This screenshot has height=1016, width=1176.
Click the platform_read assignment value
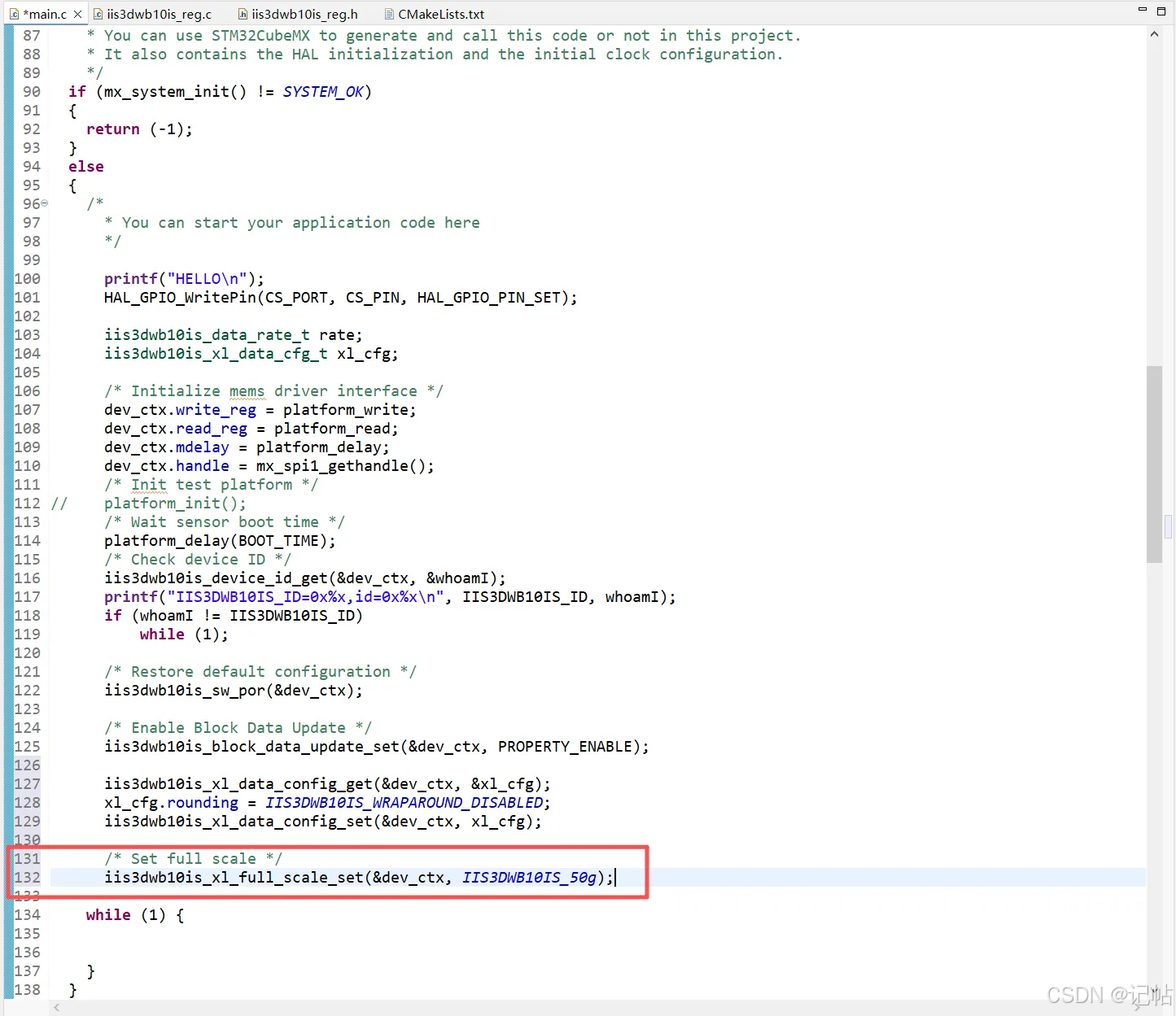pos(332,429)
